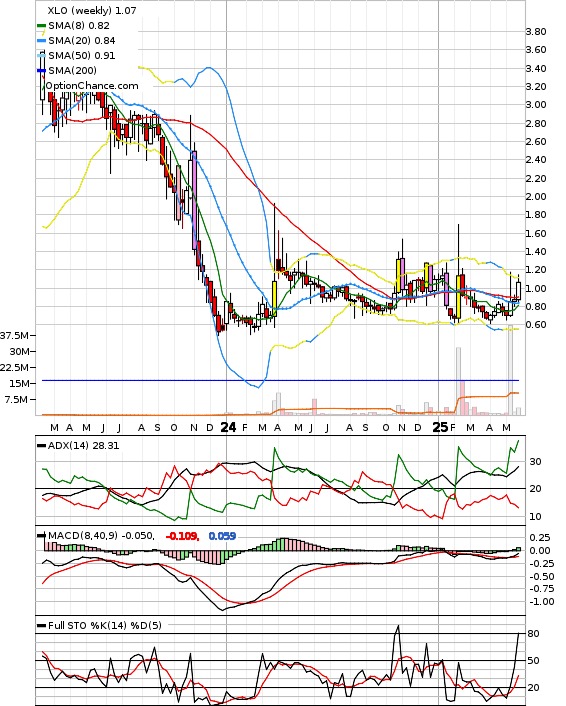Click the black ADX(14) legend marker
Viewport: 566px width, 706px height.
coord(41,446)
